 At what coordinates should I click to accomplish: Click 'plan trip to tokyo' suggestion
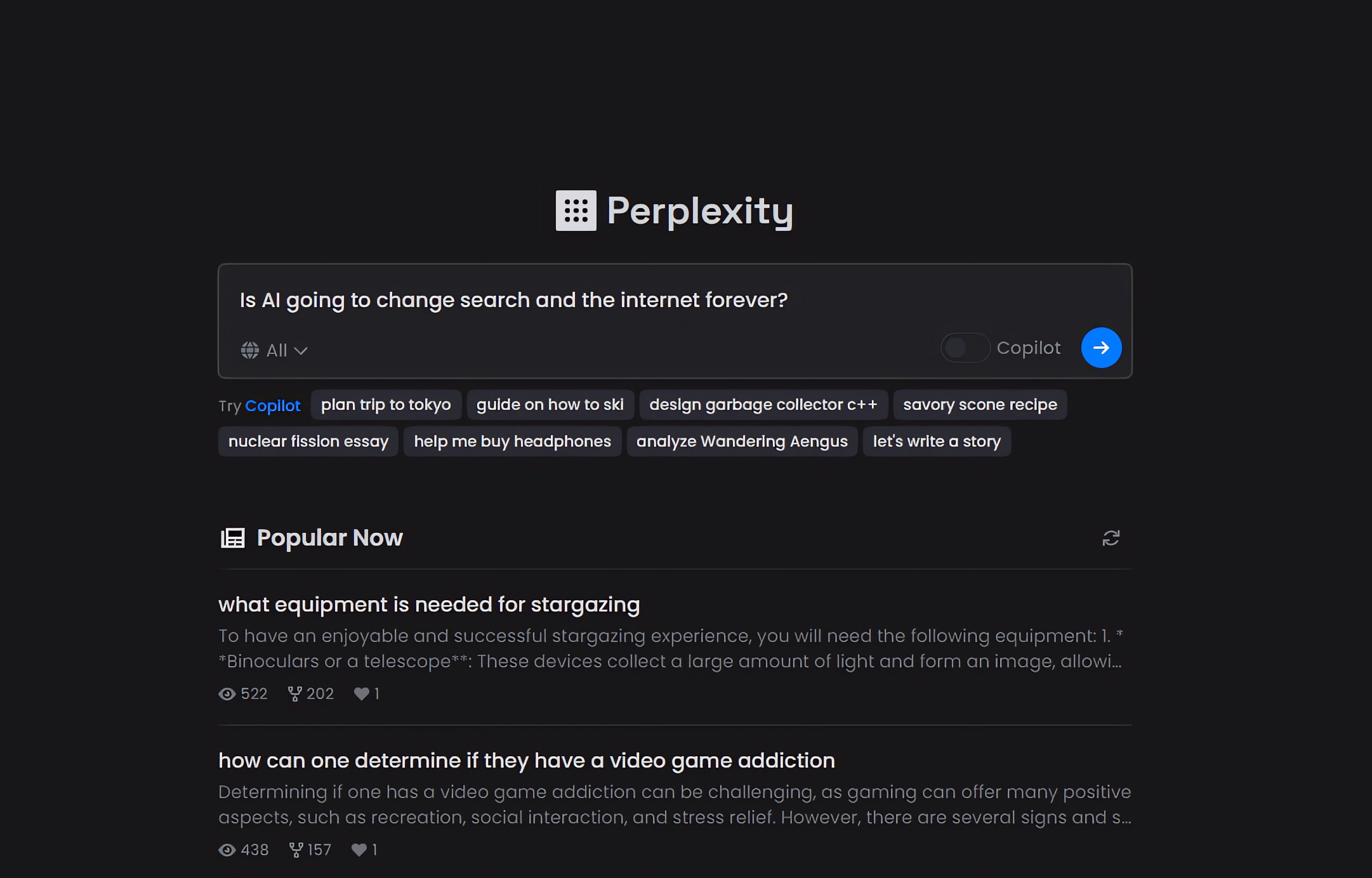(x=386, y=404)
